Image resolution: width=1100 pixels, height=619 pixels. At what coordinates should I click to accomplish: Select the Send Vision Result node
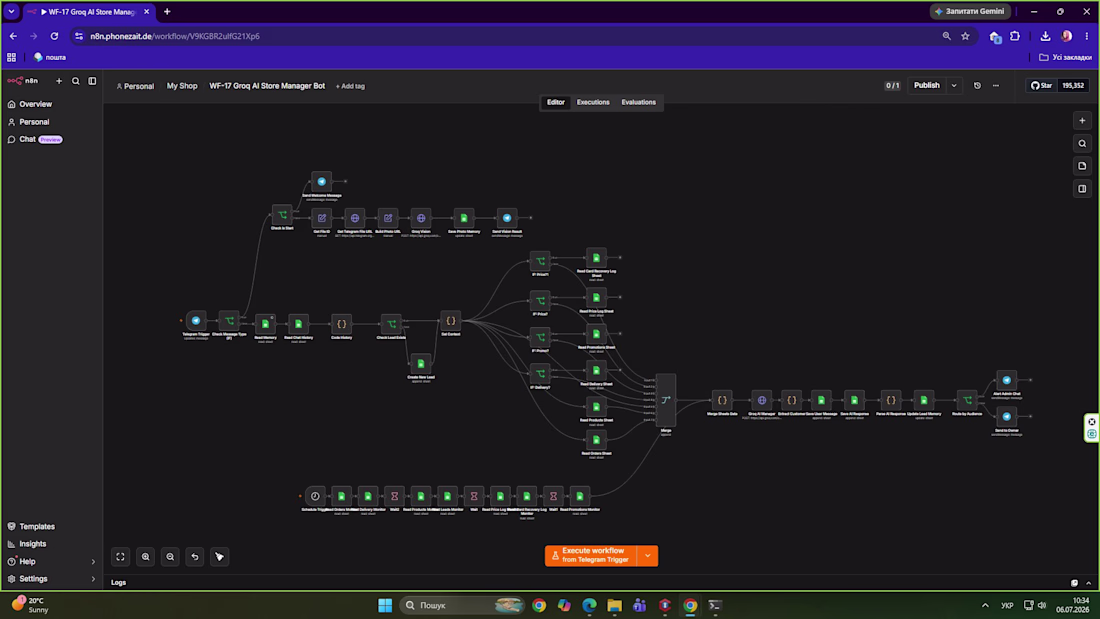[507, 218]
